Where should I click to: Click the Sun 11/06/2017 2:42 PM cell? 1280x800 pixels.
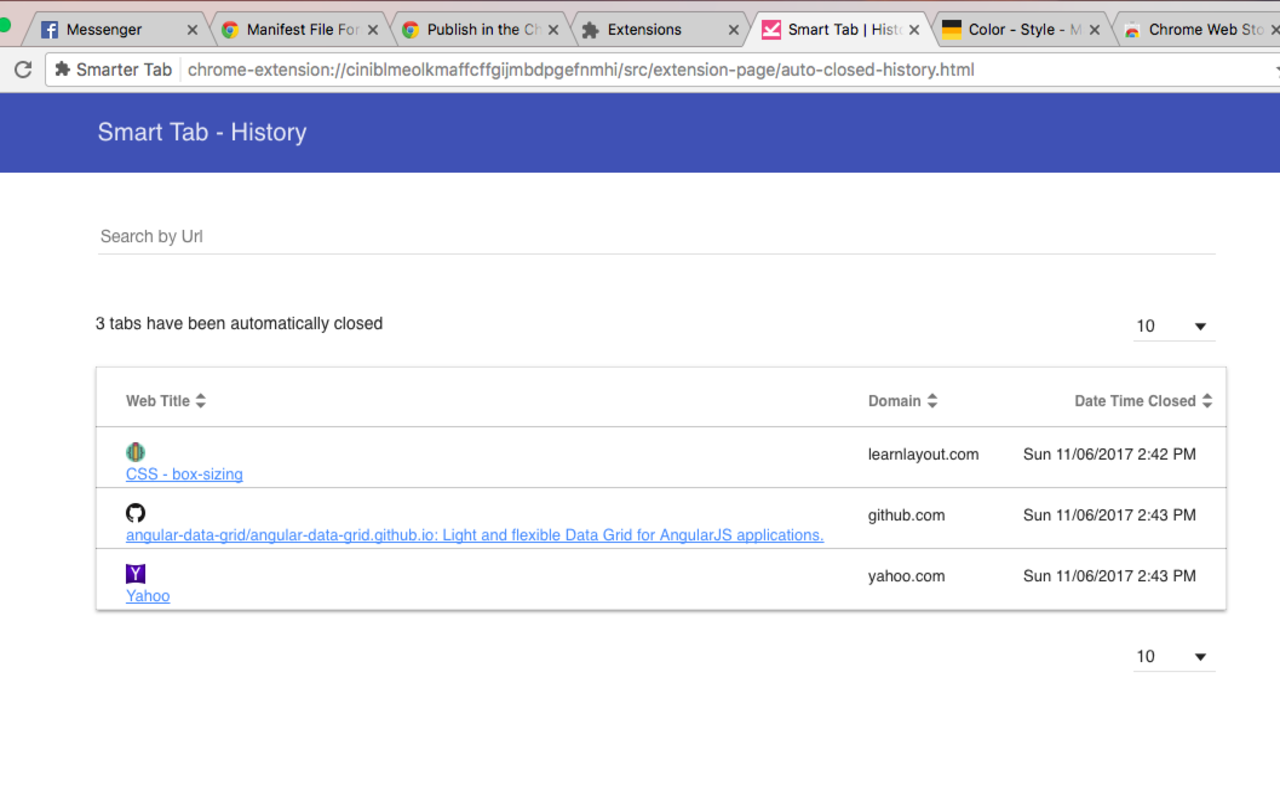(x=1109, y=454)
